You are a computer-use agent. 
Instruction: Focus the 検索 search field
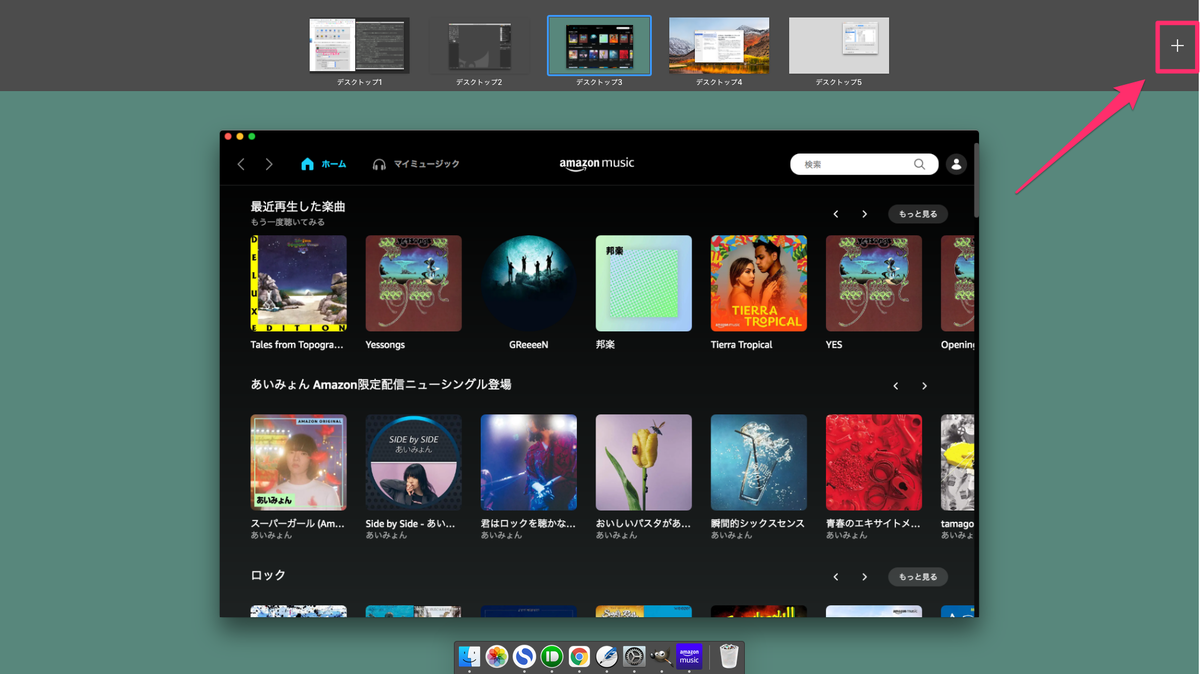pyautogui.click(x=864, y=164)
